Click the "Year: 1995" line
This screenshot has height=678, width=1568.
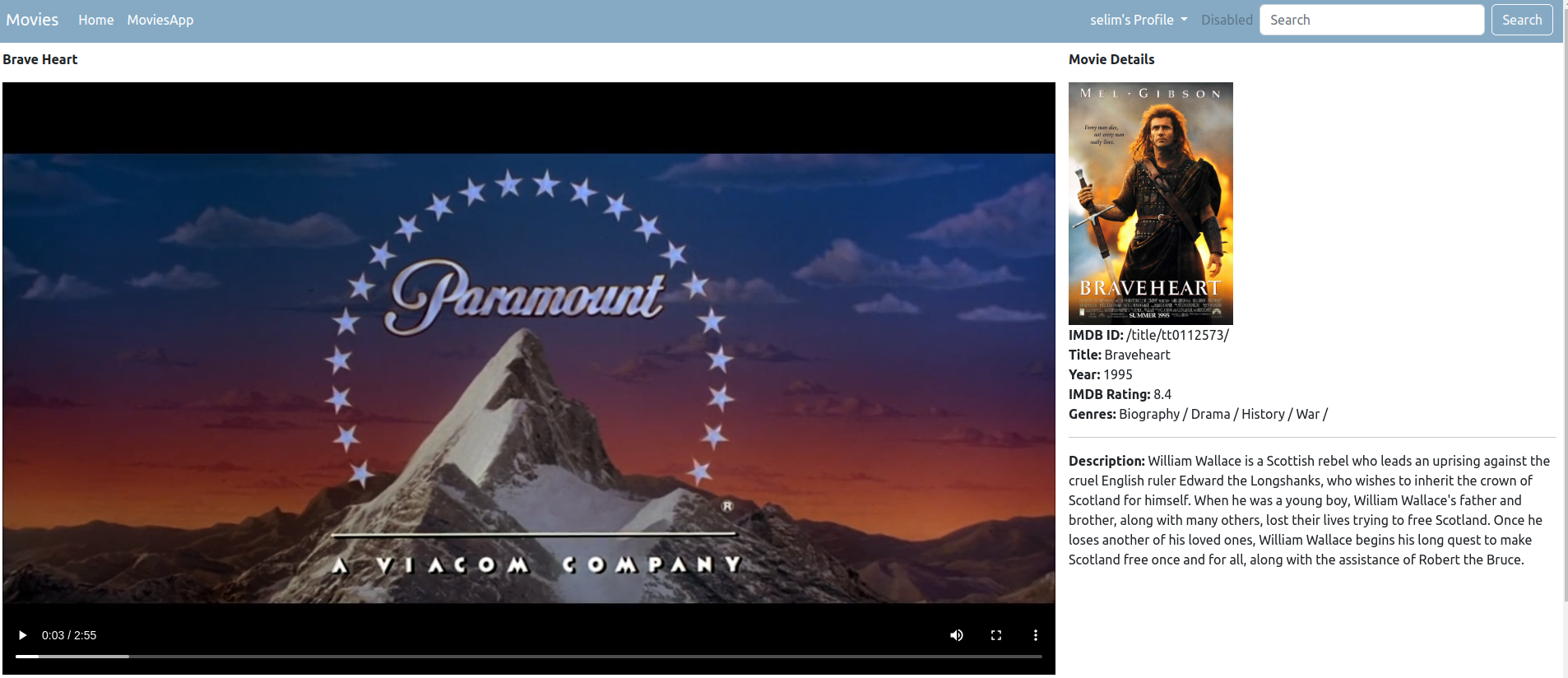coord(1101,374)
